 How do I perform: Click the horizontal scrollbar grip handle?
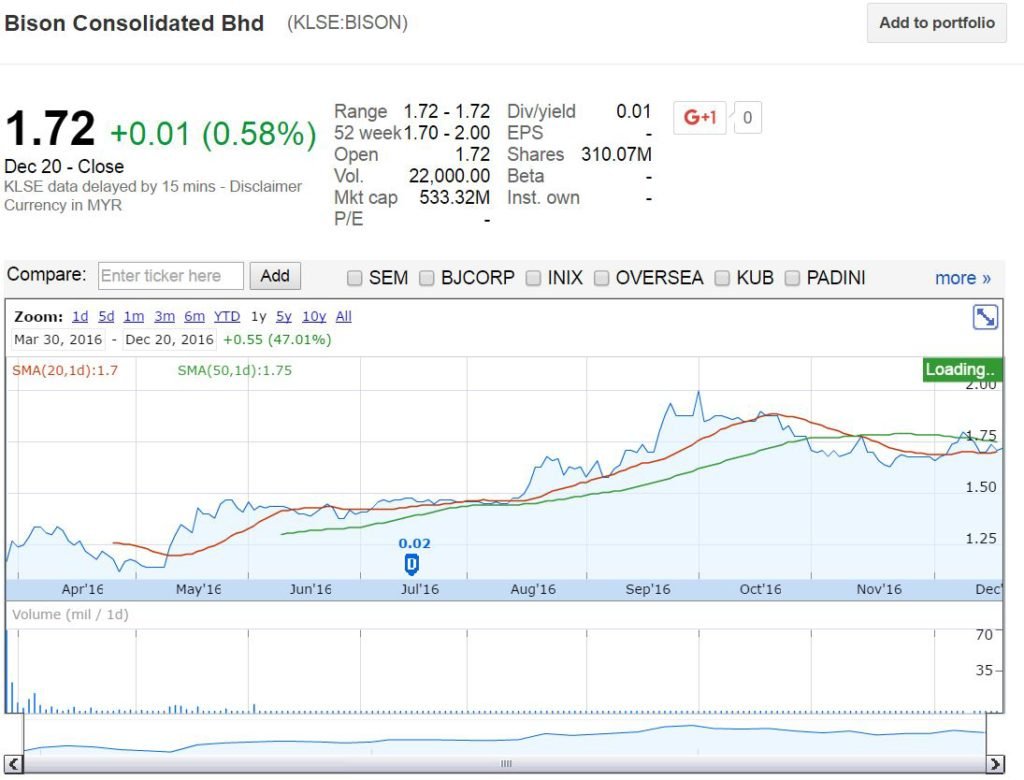point(505,764)
